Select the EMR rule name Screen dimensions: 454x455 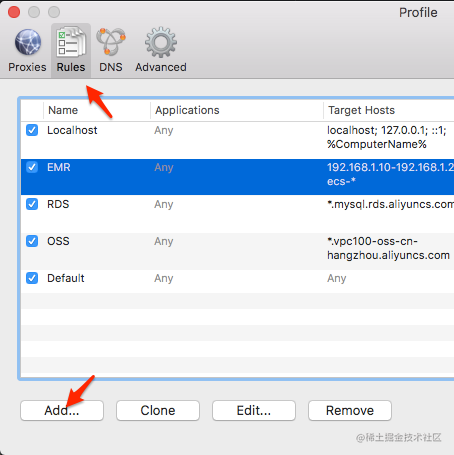59,167
